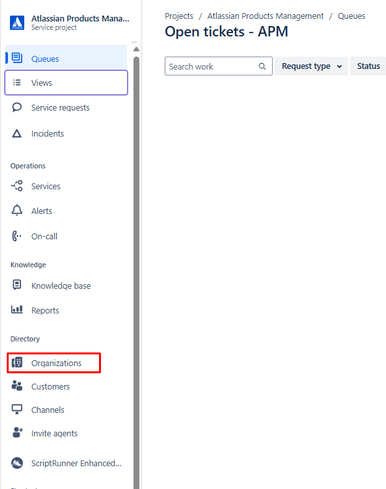Click the Knowledge base document icon
The width and height of the screenshot is (386, 489).
[17, 285]
